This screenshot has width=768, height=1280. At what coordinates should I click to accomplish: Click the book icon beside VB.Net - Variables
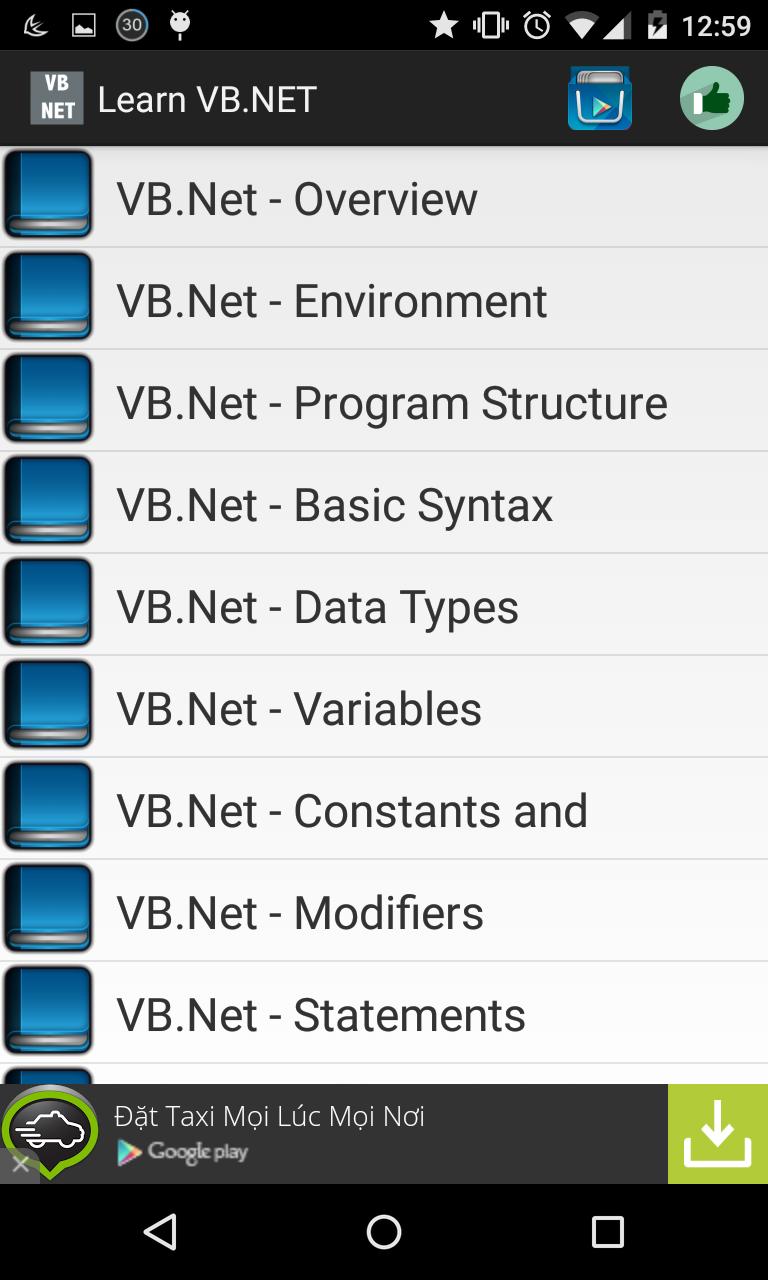(x=48, y=705)
